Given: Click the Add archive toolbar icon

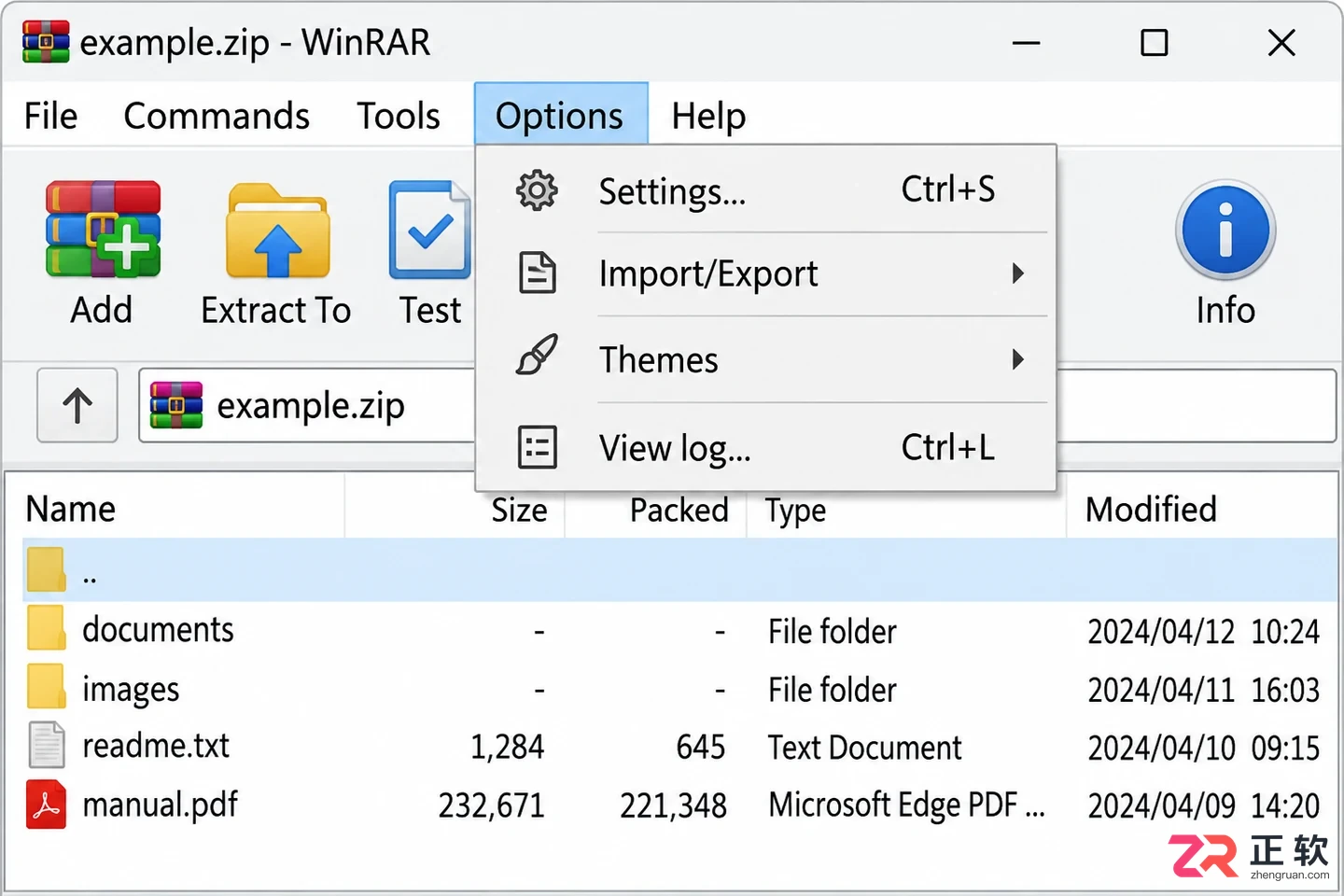Looking at the screenshot, I should pos(103,230).
